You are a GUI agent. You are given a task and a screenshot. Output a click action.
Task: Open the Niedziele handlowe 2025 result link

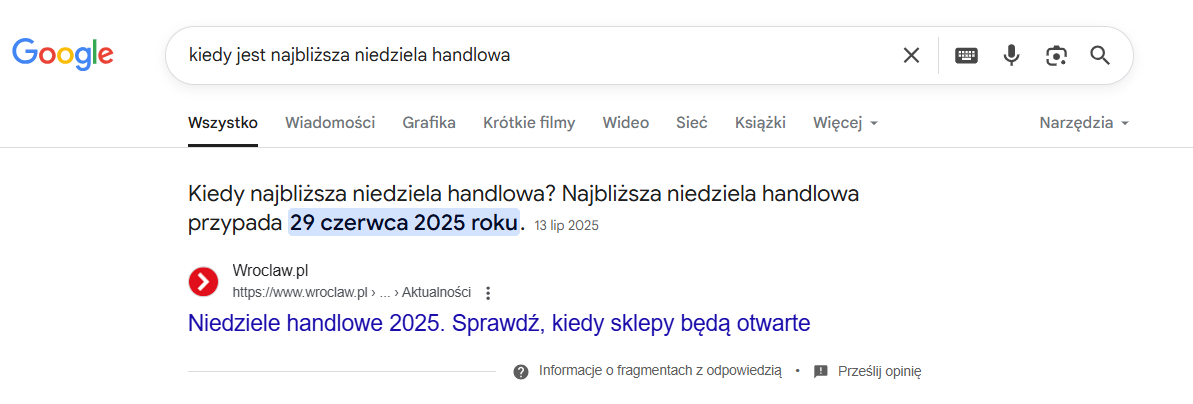click(498, 324)
